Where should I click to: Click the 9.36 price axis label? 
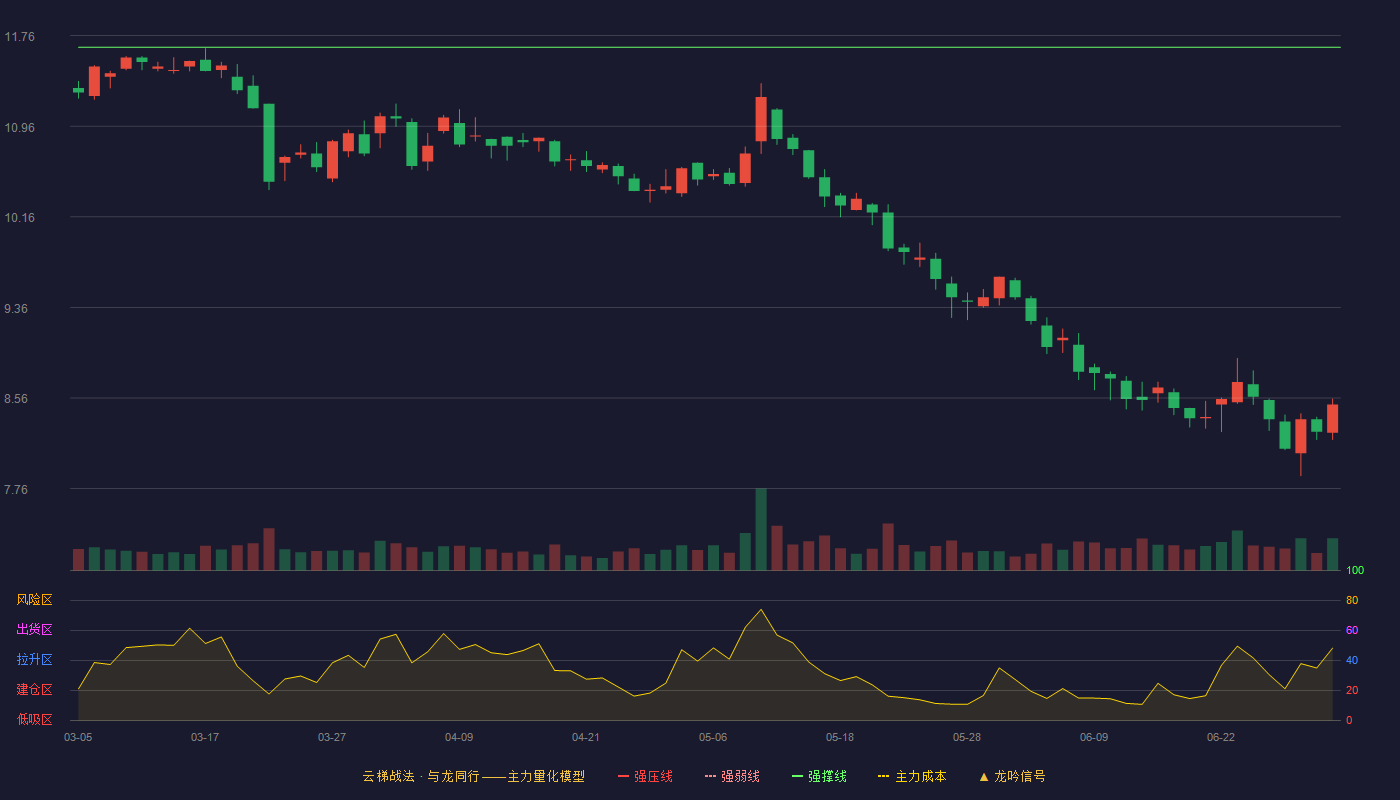point(17,308)
